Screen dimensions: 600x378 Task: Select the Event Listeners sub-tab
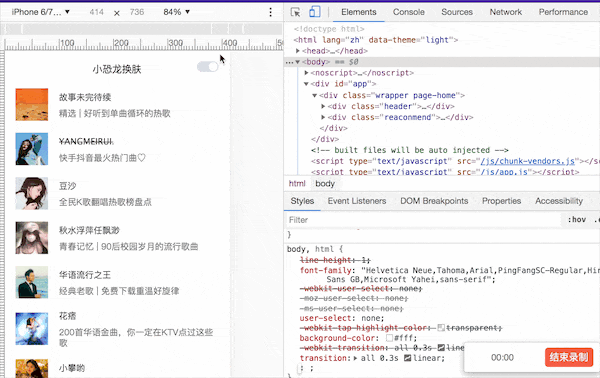click(357, 201)
